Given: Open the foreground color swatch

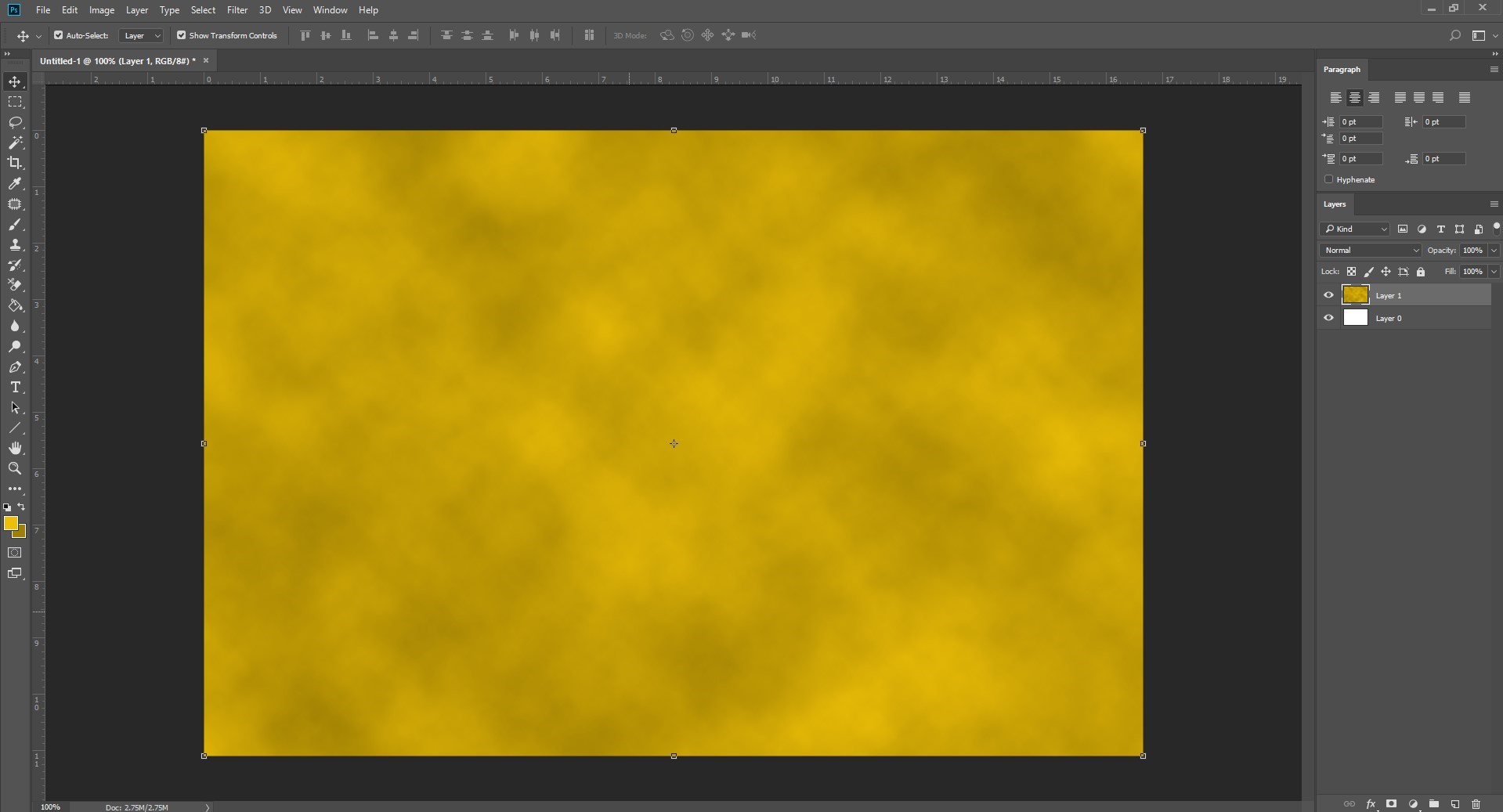Looking at the screenshot, I should 10,523.
